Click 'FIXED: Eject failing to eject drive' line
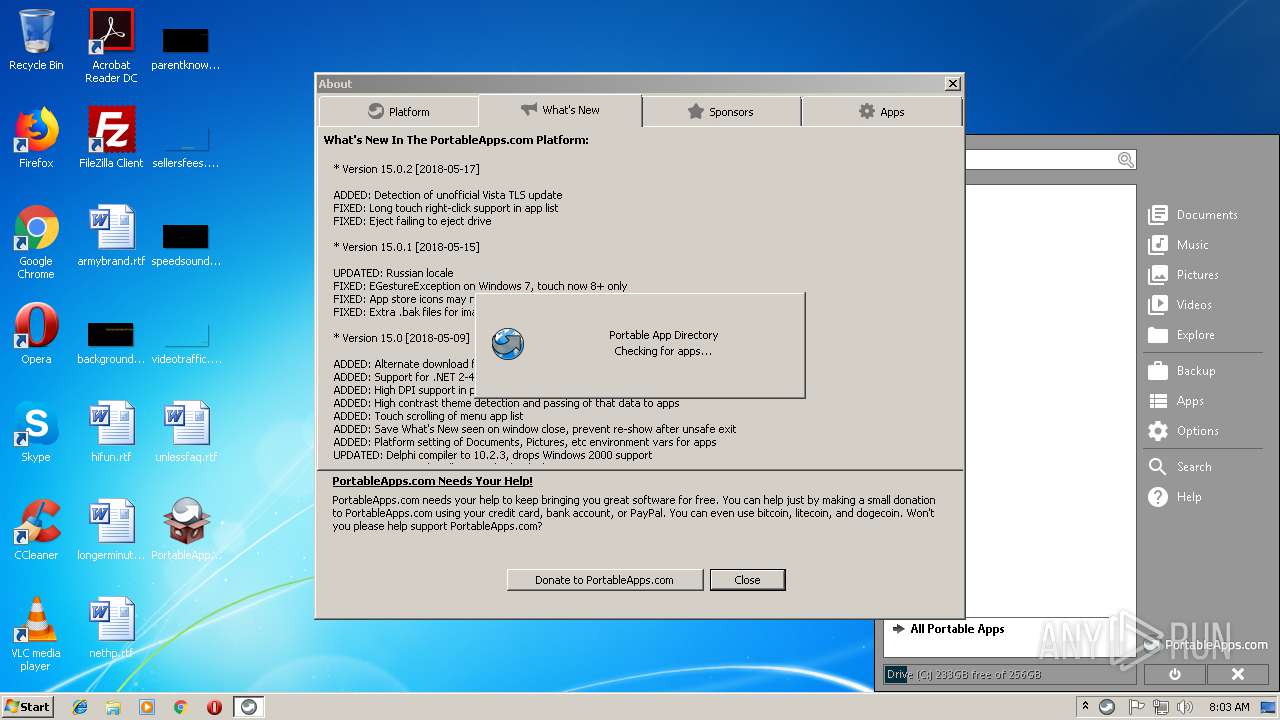Viewport: 1280px width, 720px height. [412, 221]
